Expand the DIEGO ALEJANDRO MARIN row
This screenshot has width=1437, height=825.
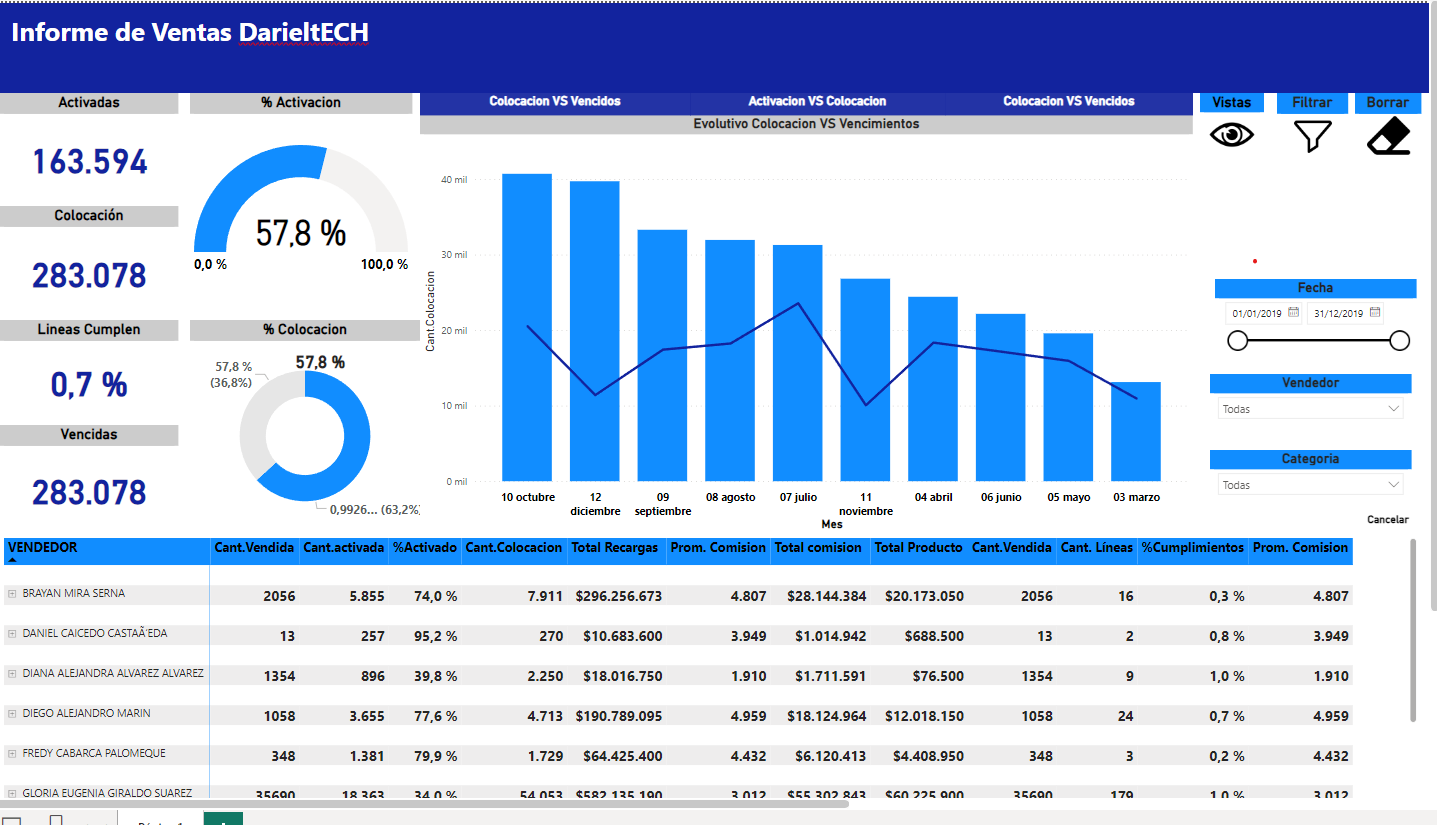(12, 714)
